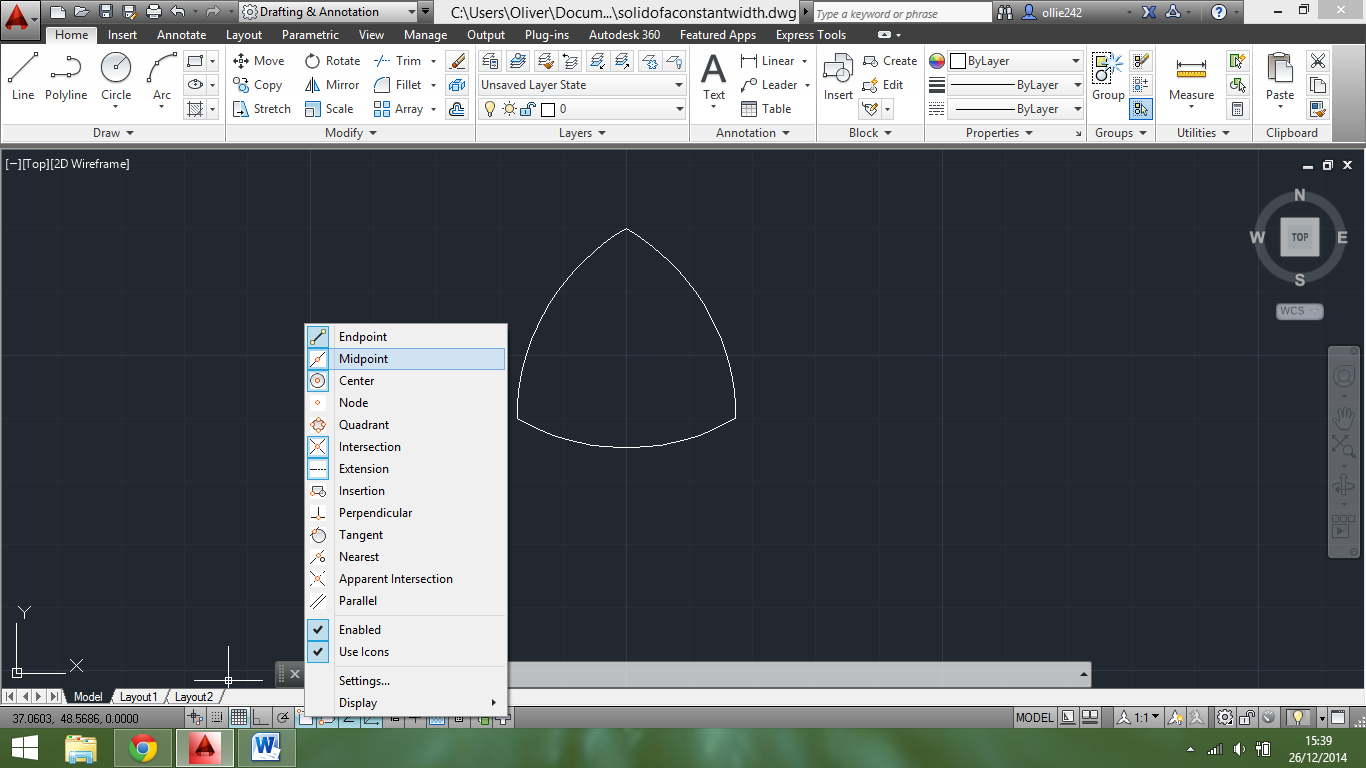
Task: Click the Array tool
Action: pos(398,109)
